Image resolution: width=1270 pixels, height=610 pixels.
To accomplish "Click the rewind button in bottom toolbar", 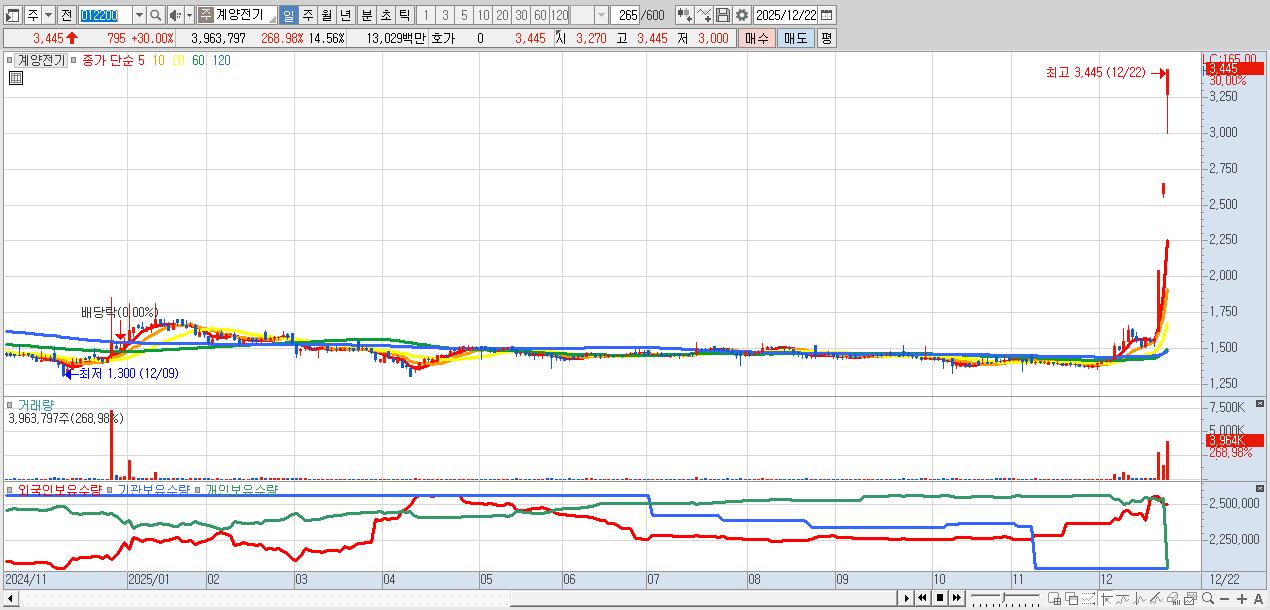I will coord(922,598).
